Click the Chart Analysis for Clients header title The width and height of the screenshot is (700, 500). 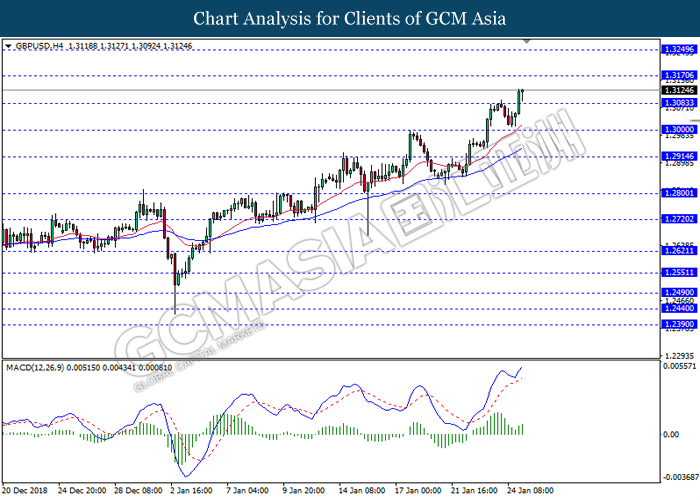[x=350, y=18]
